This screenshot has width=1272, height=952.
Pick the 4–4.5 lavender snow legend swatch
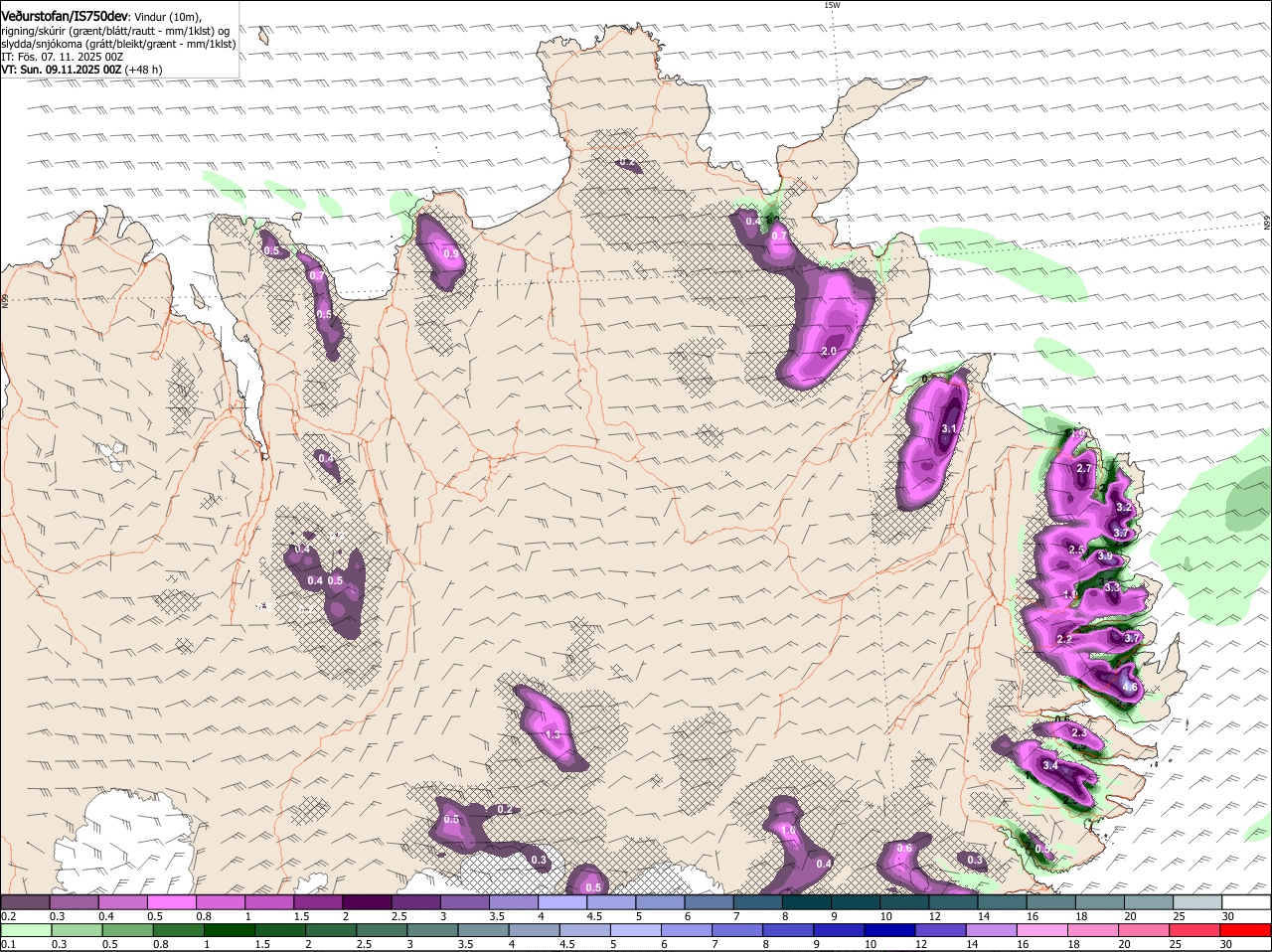click(562, 901)
